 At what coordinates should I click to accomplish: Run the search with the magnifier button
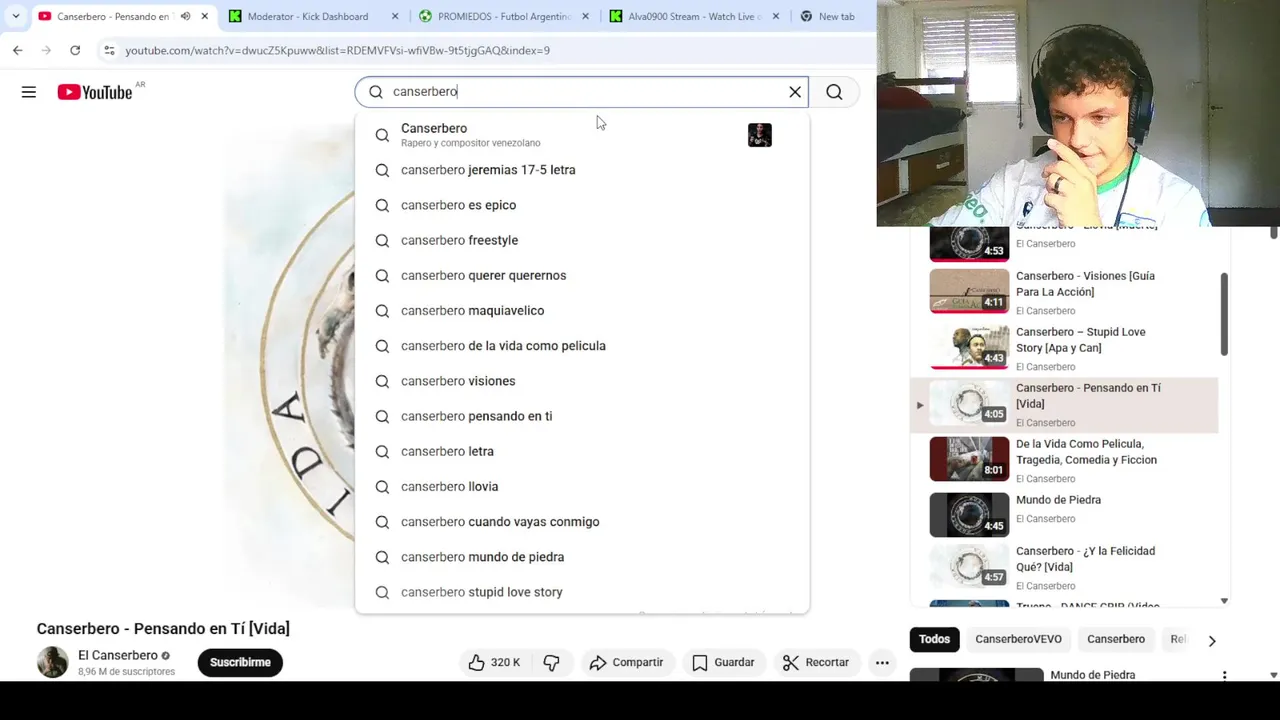[834, 92]
